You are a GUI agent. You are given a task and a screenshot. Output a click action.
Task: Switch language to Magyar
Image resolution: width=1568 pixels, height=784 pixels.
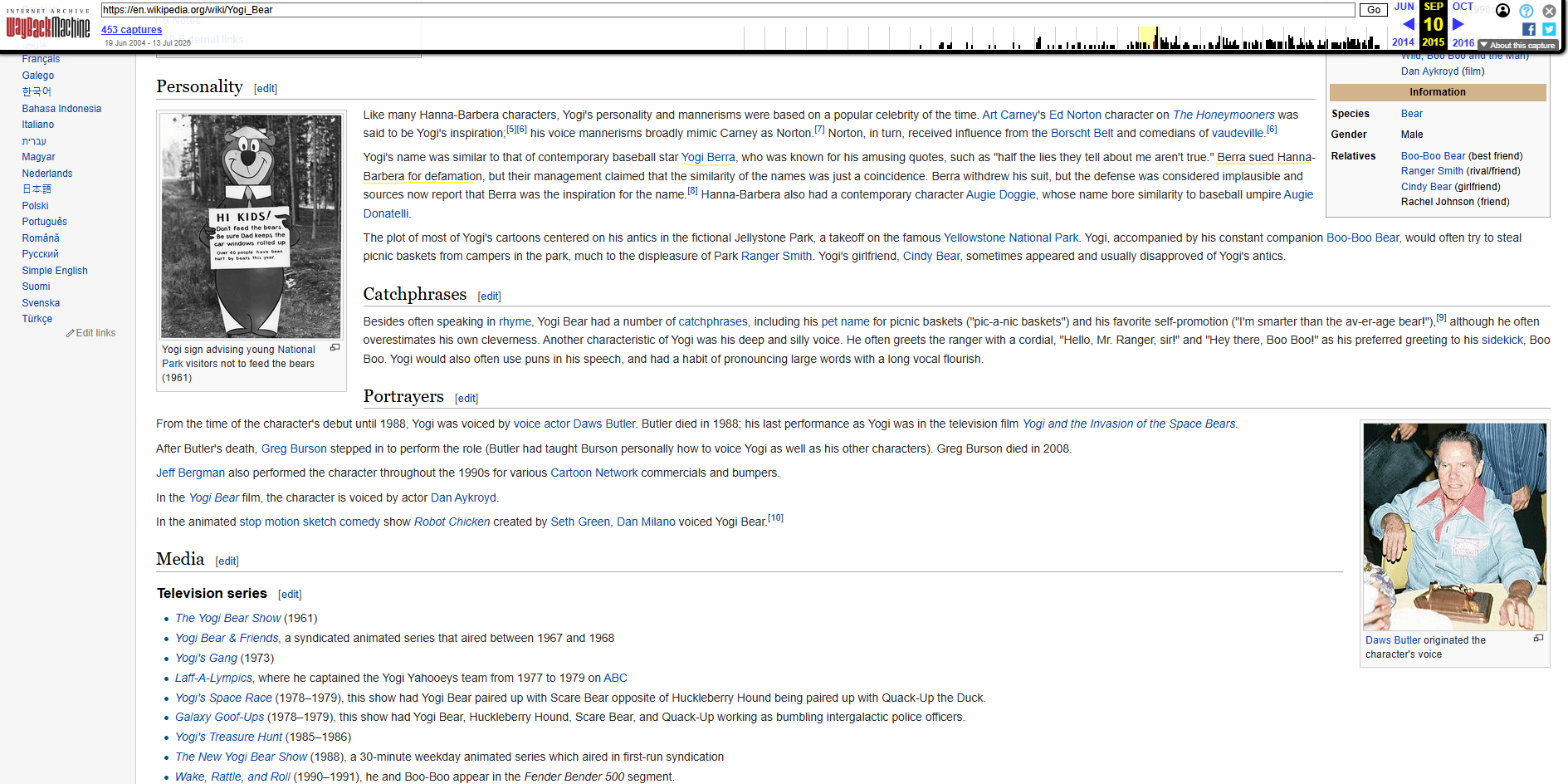(x=38, y=157)
